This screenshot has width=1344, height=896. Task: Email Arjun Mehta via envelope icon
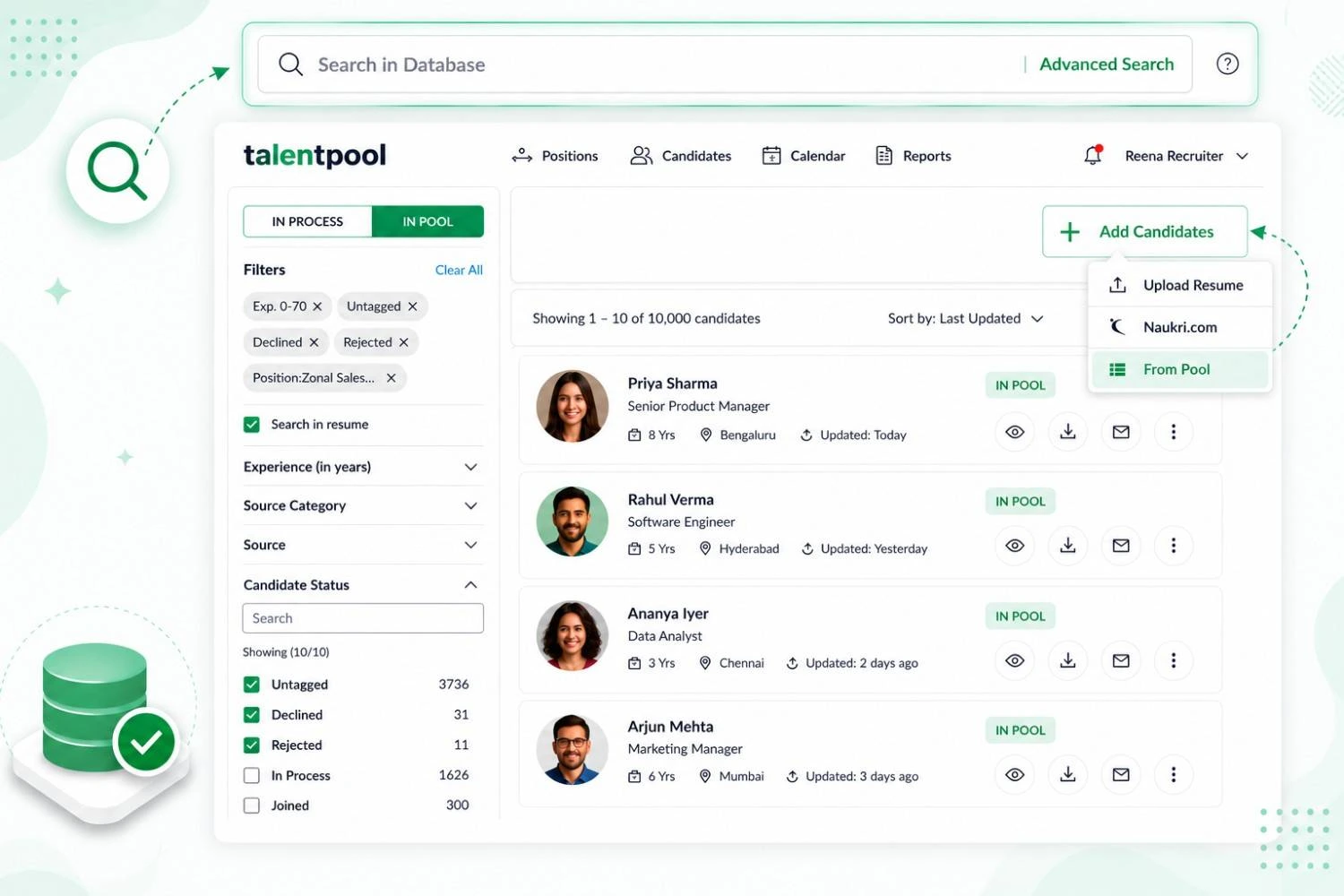pos(1121,774)
